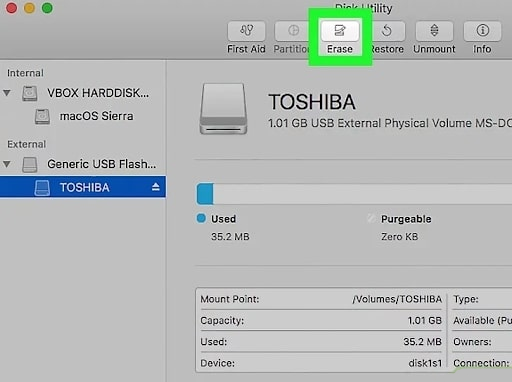This screenshot has height=382, width=512.
Task: Click the Used 35.2 MB value
Action: (x=230, y=237)
